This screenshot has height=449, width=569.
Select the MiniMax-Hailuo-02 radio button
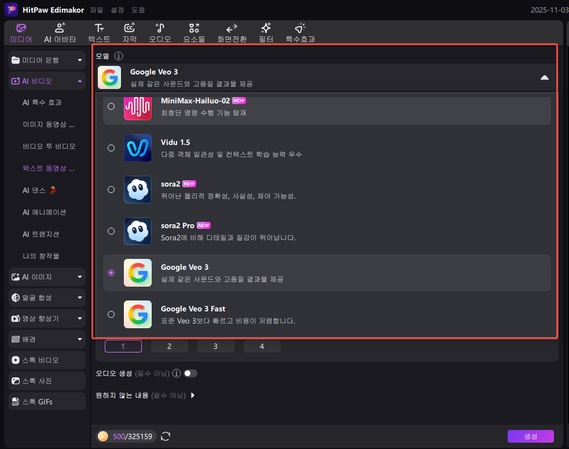tap(111, 106)
